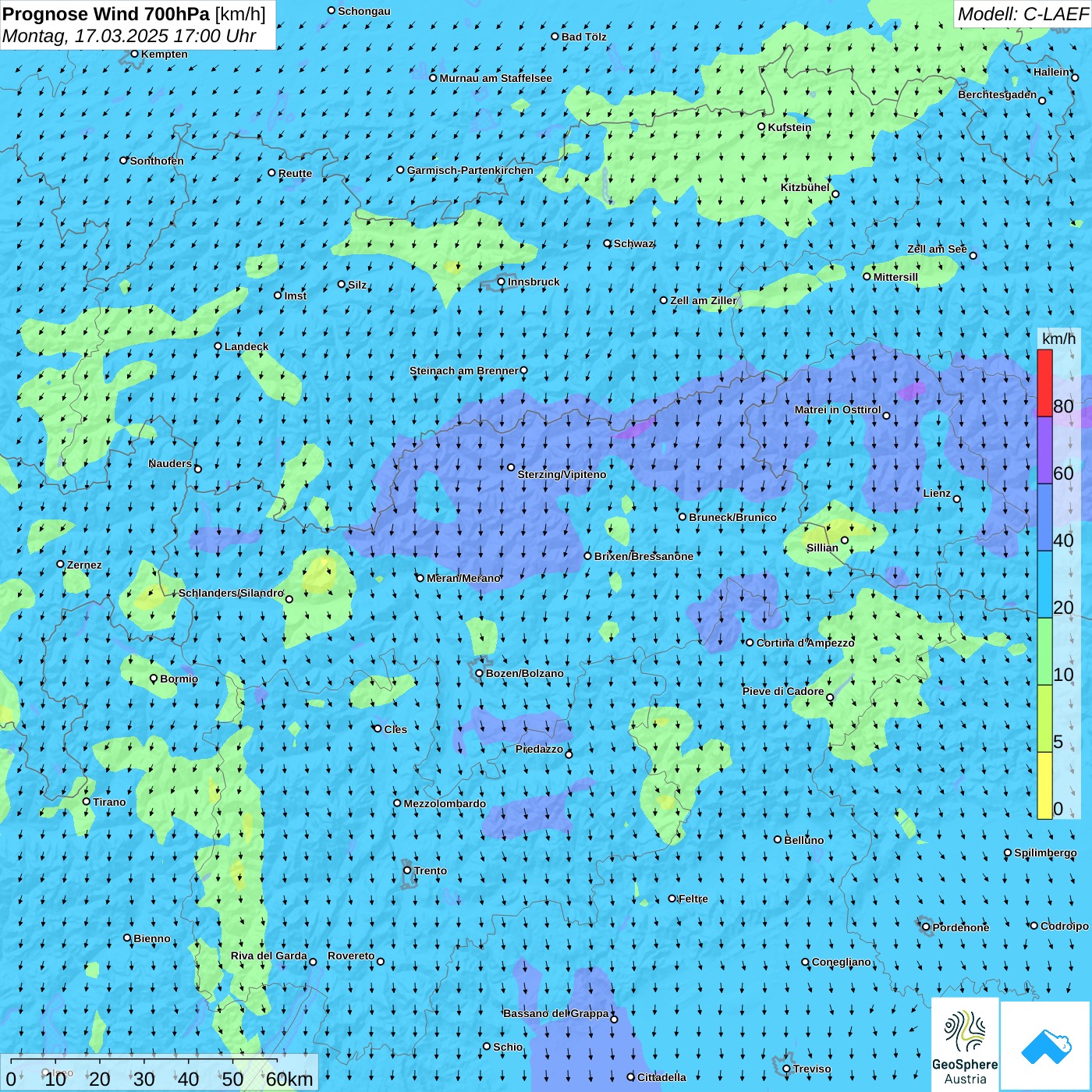
Task: Click the 'Cles' label
Action: 395,729
